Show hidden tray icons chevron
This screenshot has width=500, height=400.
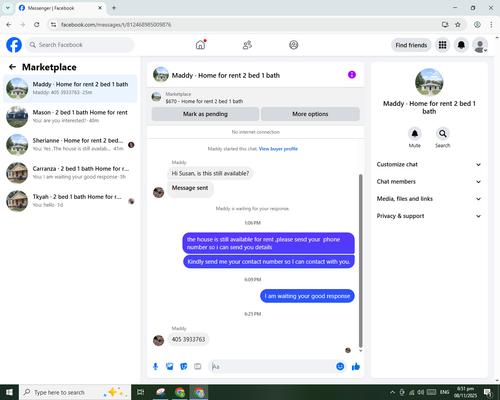pos(392,392)
